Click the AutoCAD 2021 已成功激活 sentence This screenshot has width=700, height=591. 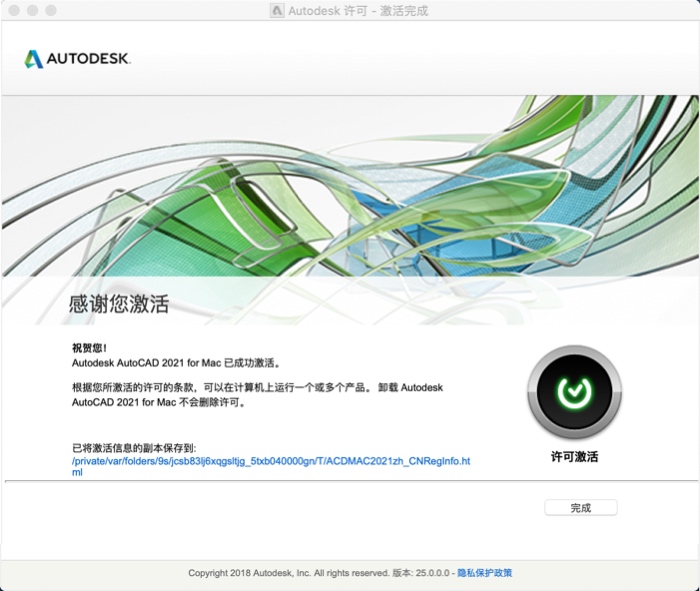point(176,363)
